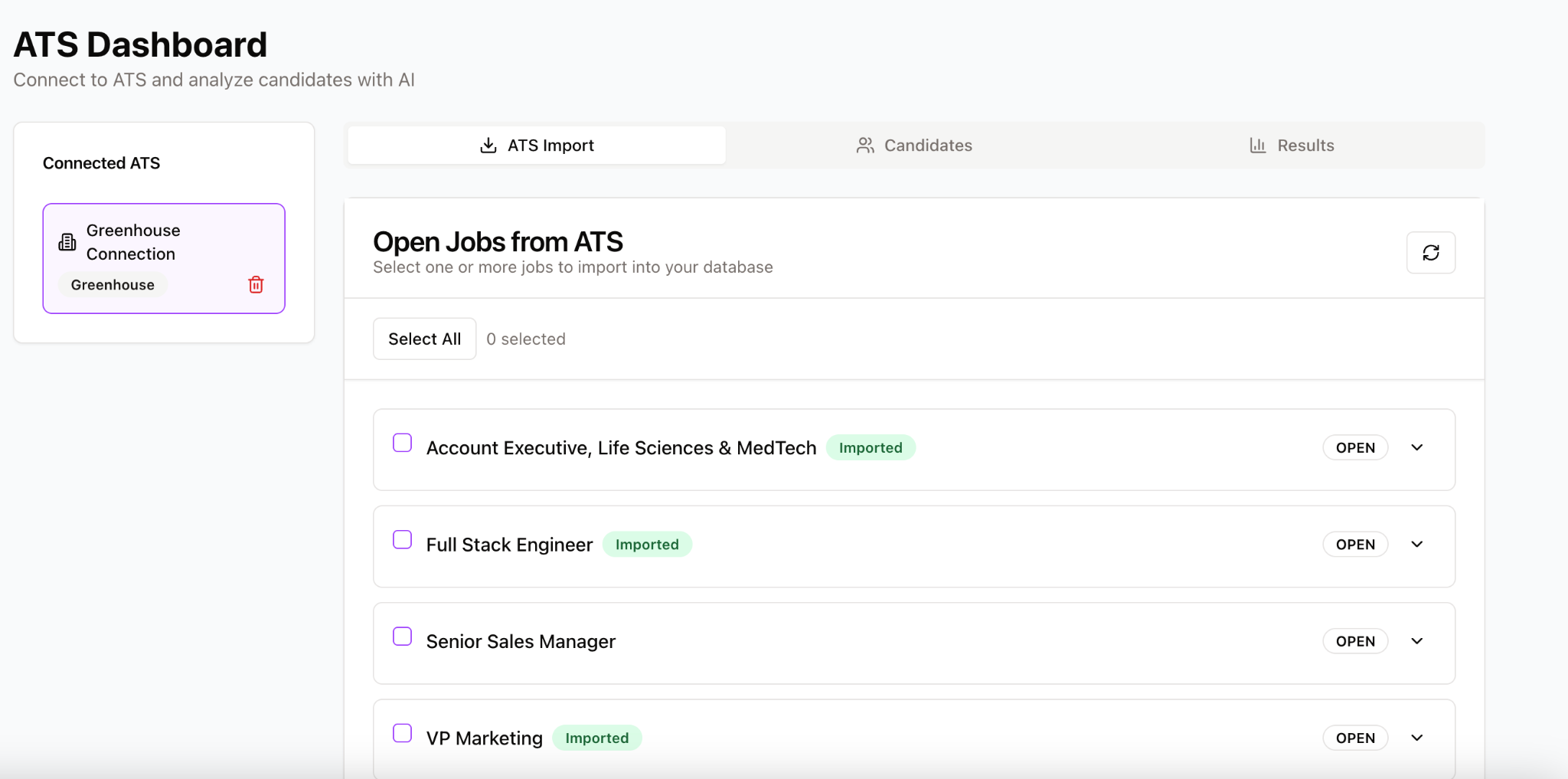Click the Connected ATS heading
The height and width of the screenshot is (779, 1568).
[101, 163]
